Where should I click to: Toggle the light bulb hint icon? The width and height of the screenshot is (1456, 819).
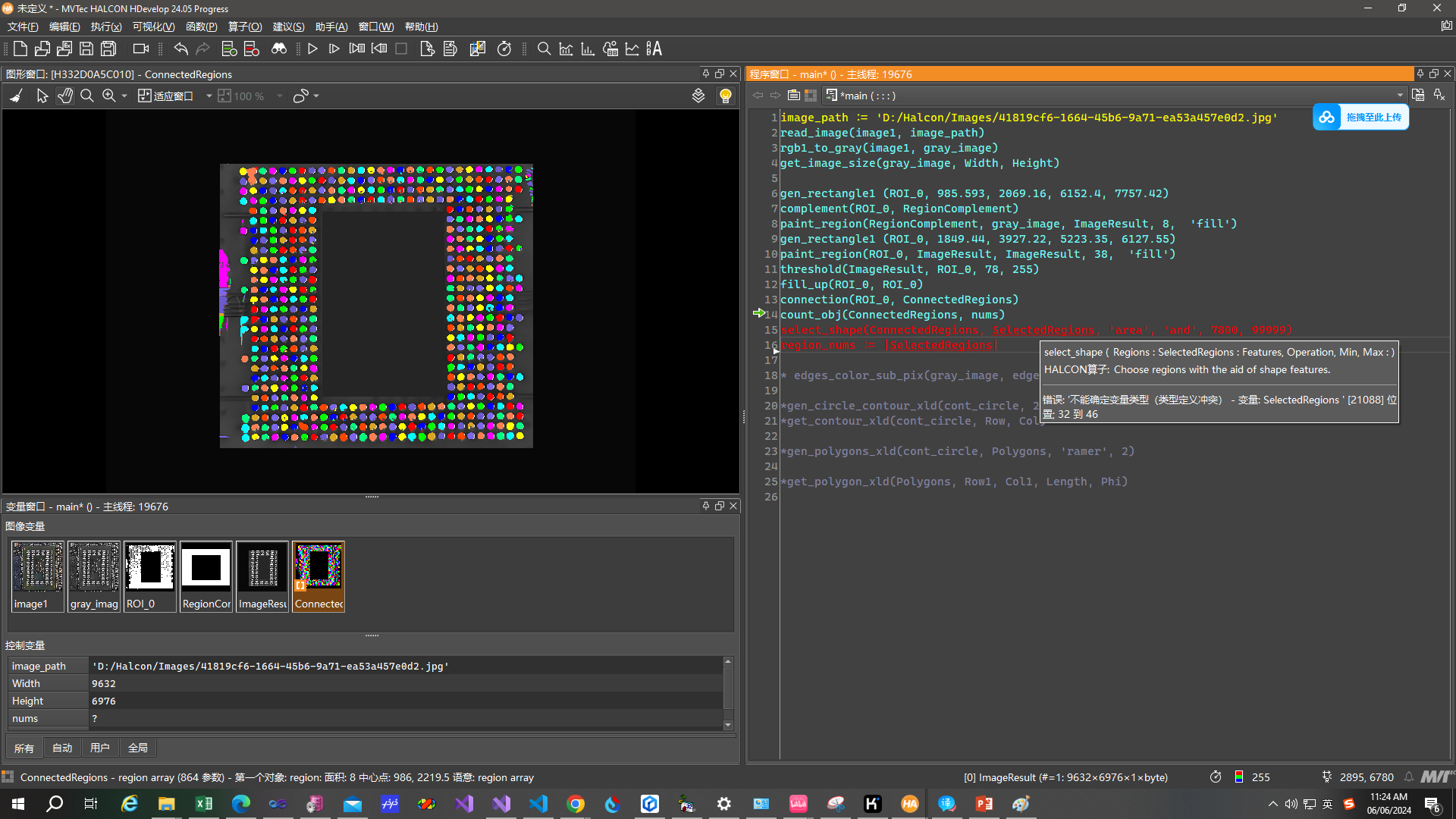726,96
